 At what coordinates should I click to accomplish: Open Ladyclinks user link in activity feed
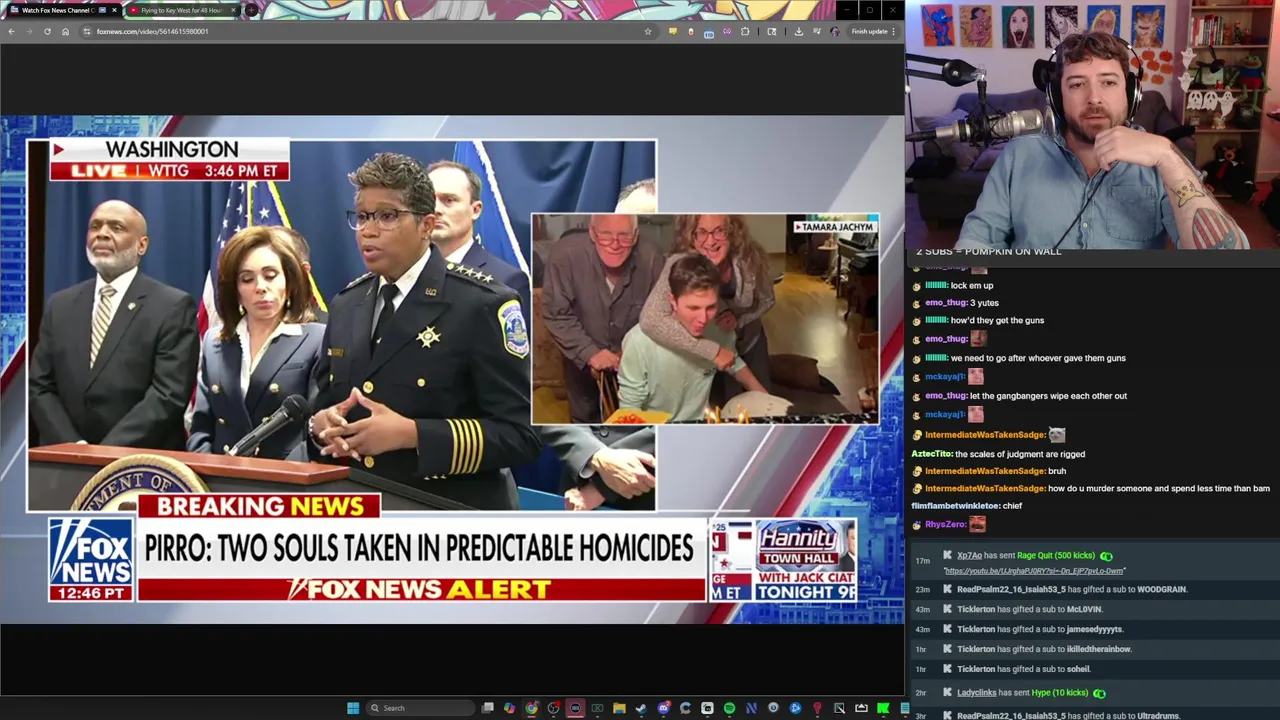976,692
